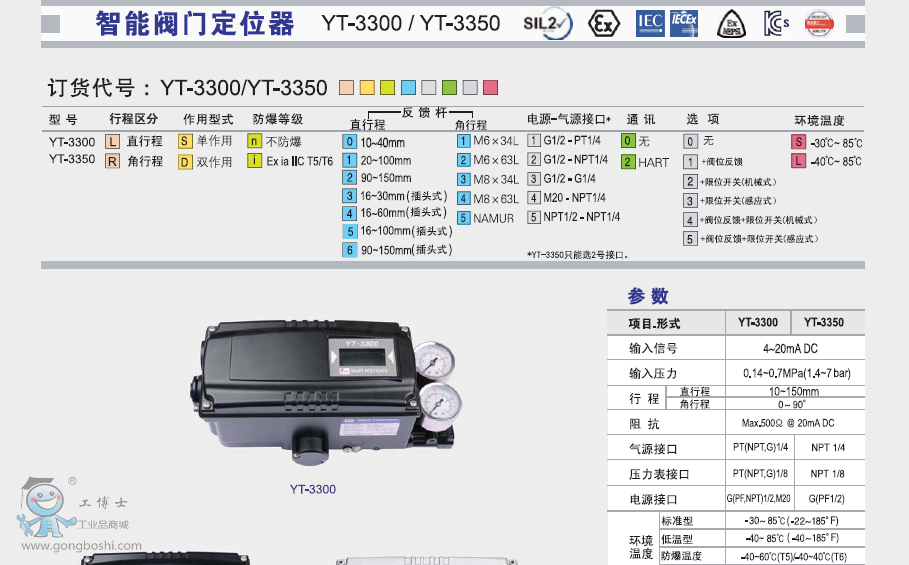Click the light blue order-code square
Image resolution: width=909 pixels, height=565 pixels.
click(408, 88)
